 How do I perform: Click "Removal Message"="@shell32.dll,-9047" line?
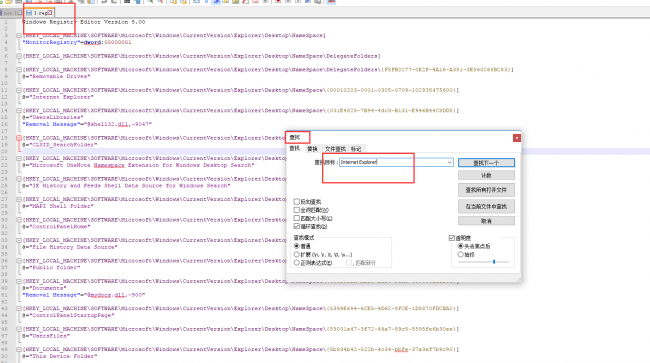pyautogui.click(x=87, y=124)
